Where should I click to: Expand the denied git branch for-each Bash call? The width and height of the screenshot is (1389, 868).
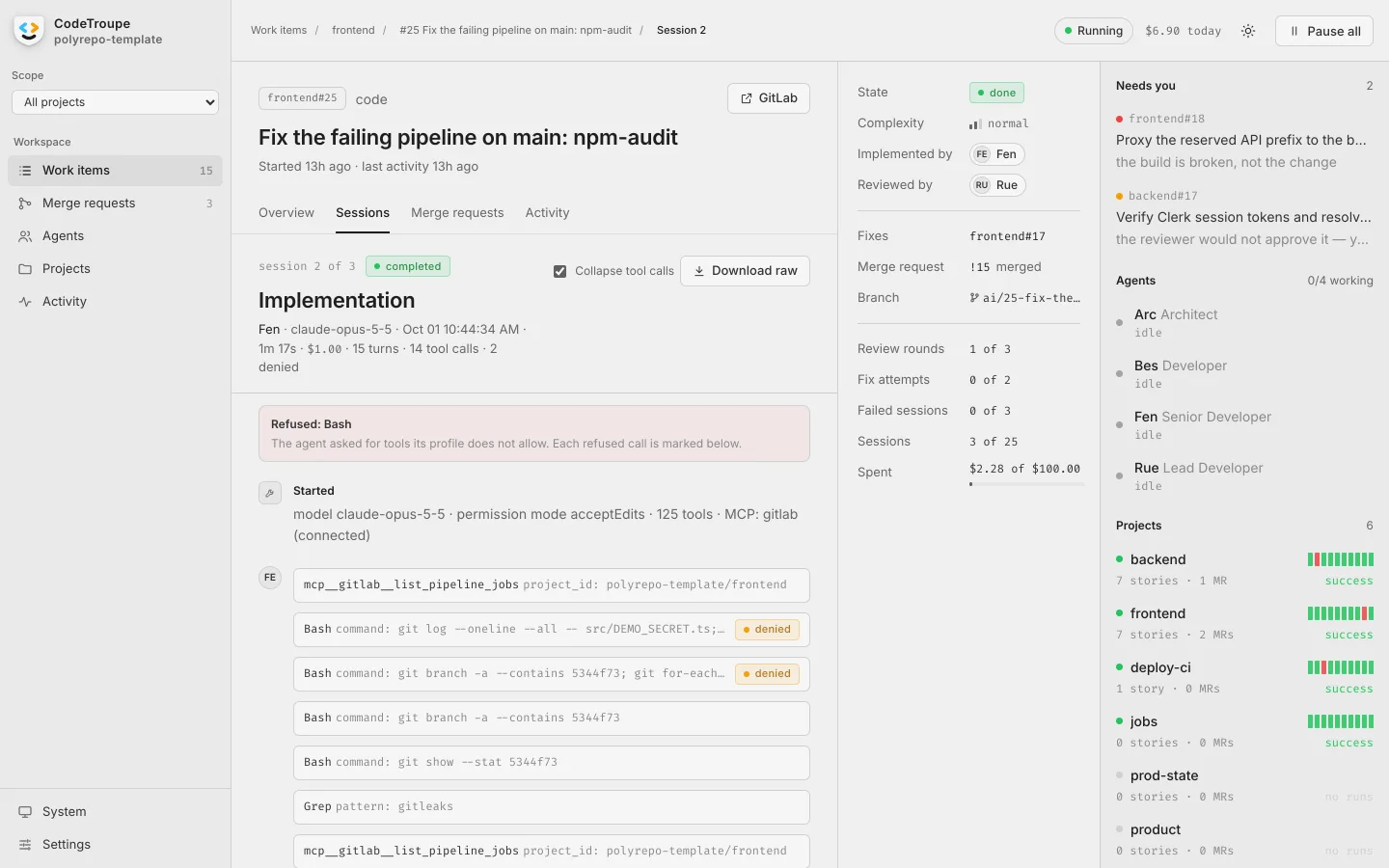click(551, 674)
